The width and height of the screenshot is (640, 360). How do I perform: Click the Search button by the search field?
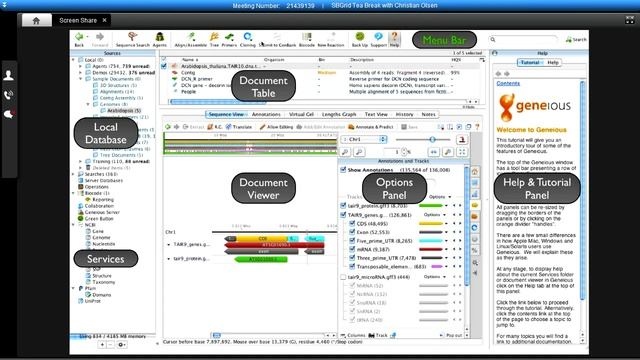pyautogui.click(x=576, y=40)
